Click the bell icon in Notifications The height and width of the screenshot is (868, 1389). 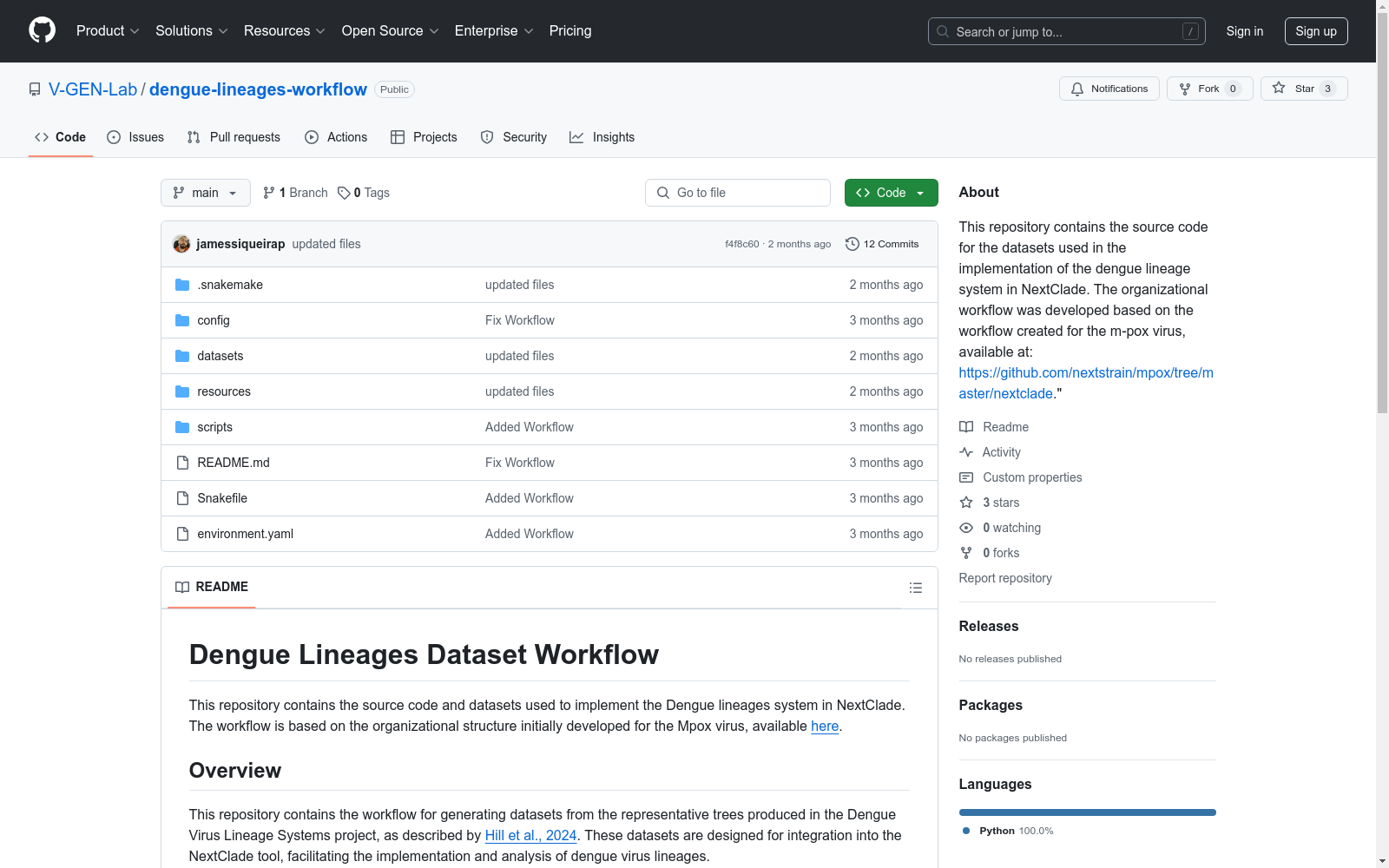[1077, 89]
